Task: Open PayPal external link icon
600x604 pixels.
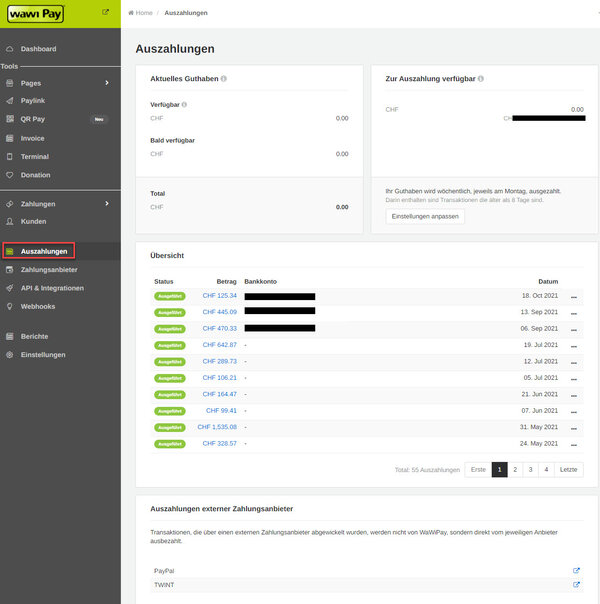Action: (576, 570)
